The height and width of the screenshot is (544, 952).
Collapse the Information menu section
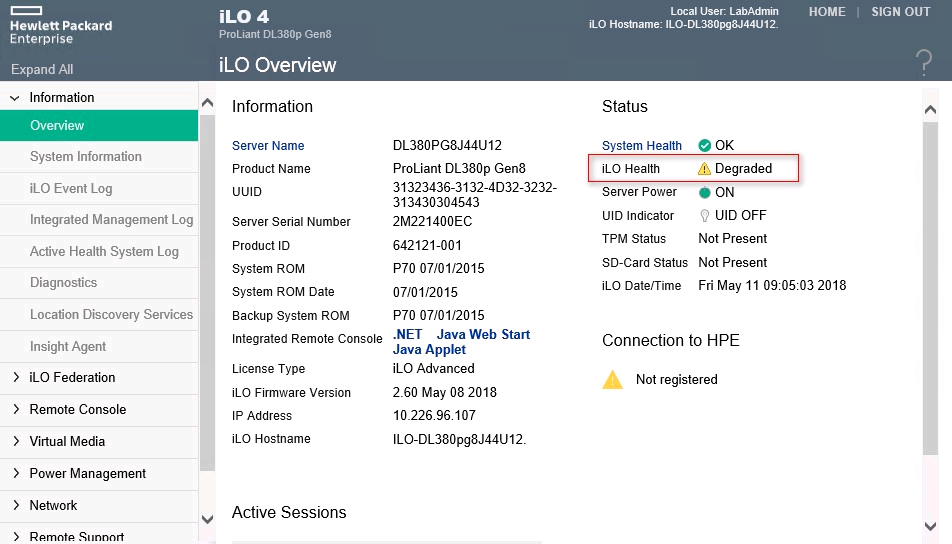(x=15, y=98)
